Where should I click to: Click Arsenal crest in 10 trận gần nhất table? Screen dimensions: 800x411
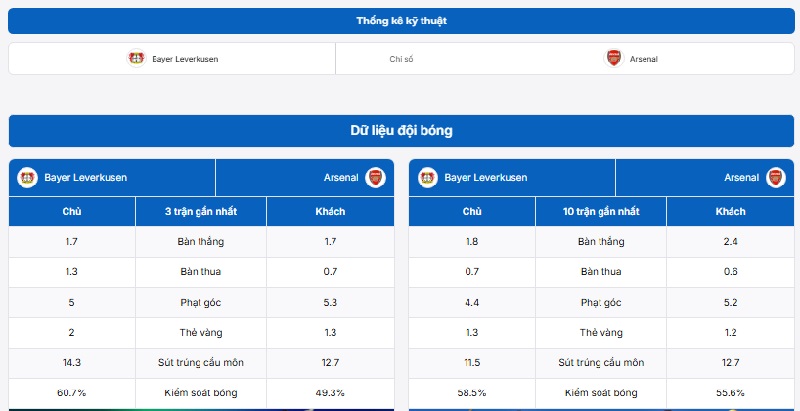tap(776, 177)
